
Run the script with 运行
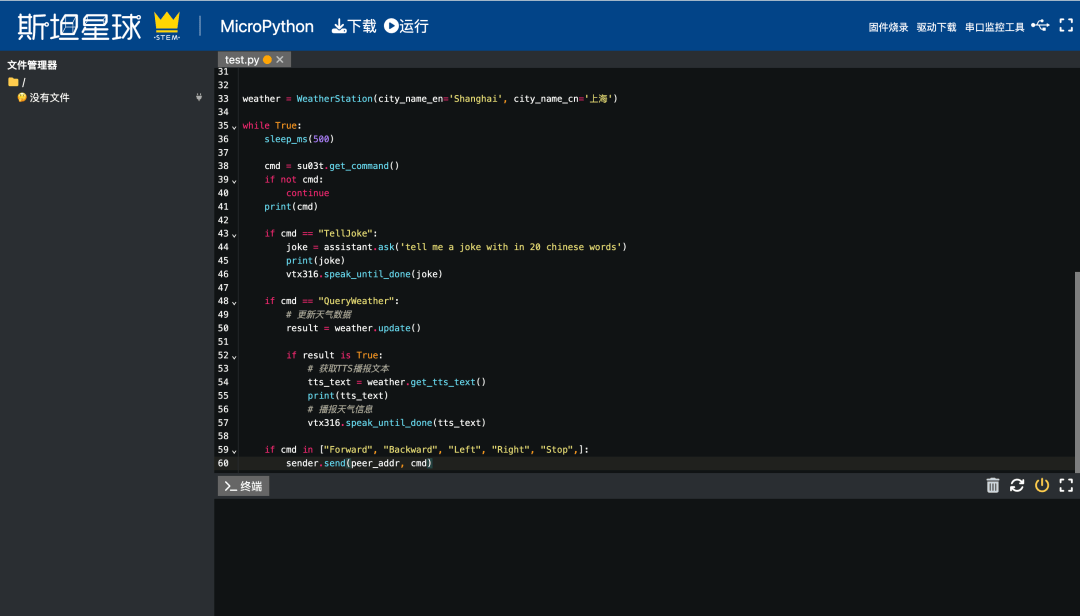tap(406, 26)
